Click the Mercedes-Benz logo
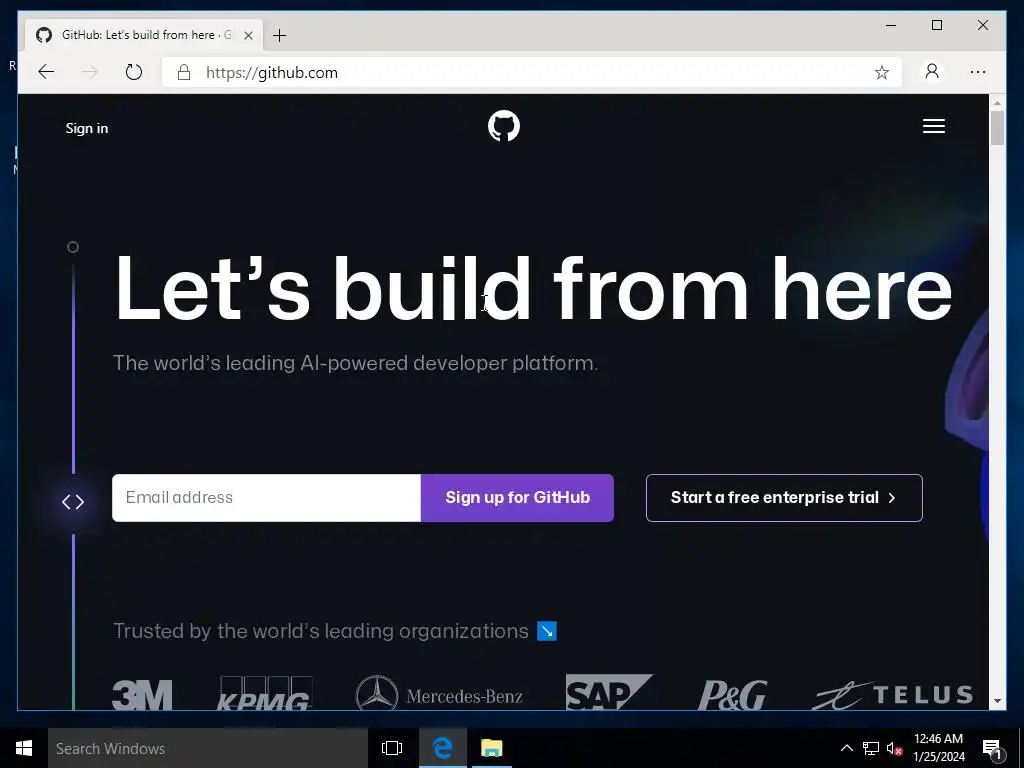The width and height of the screenshot is (1024, 768). [x=439, y=694]
